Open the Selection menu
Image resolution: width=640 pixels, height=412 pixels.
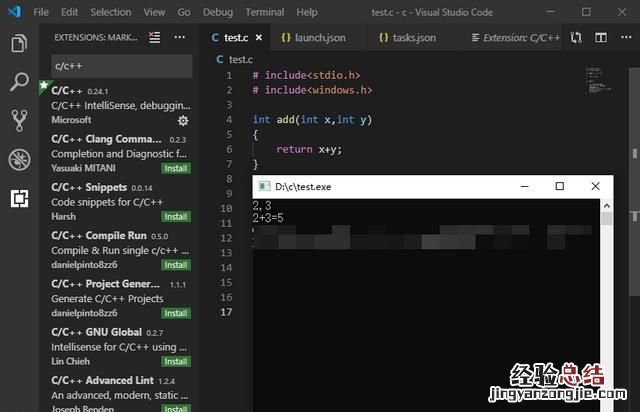[x=111, y=12]
